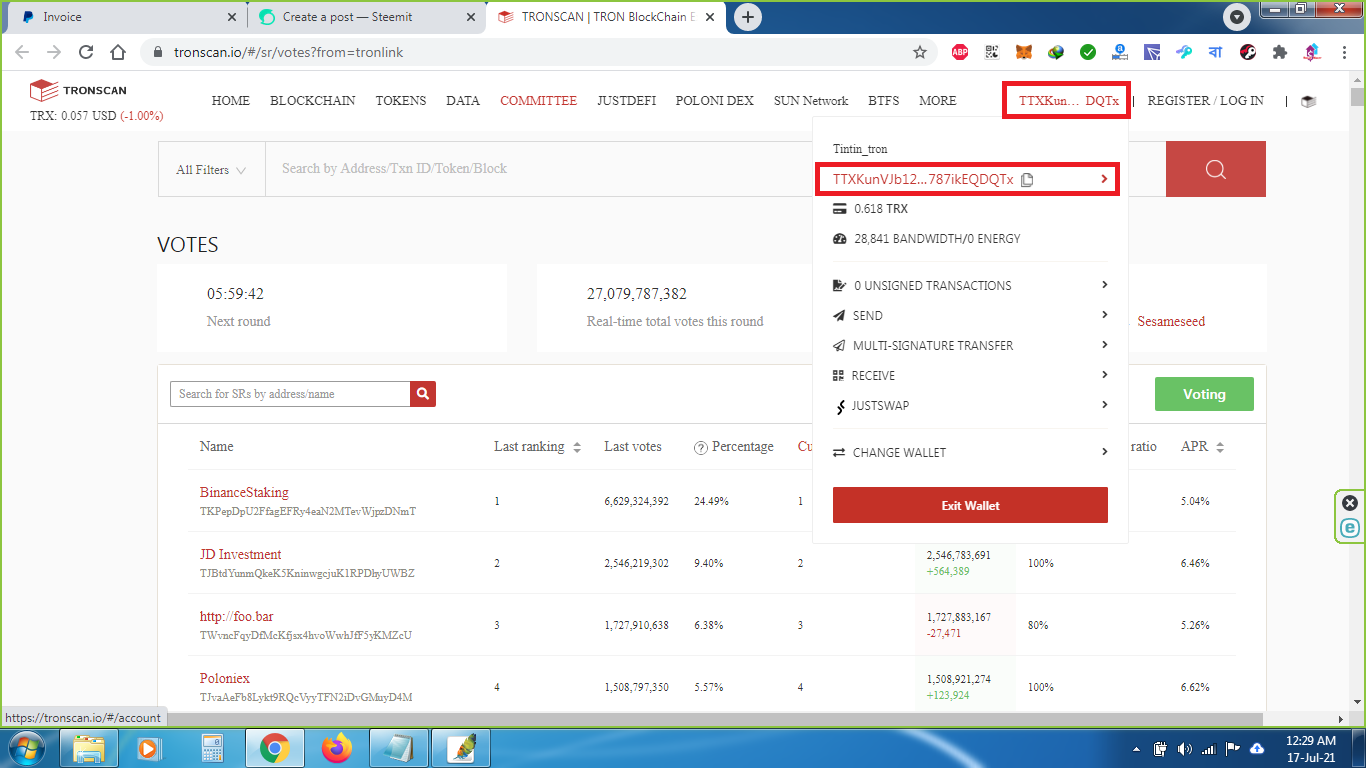Bookmark this page with the star icon
The width and height of the screenshot is (1366, 768).
tap(920, 52)
